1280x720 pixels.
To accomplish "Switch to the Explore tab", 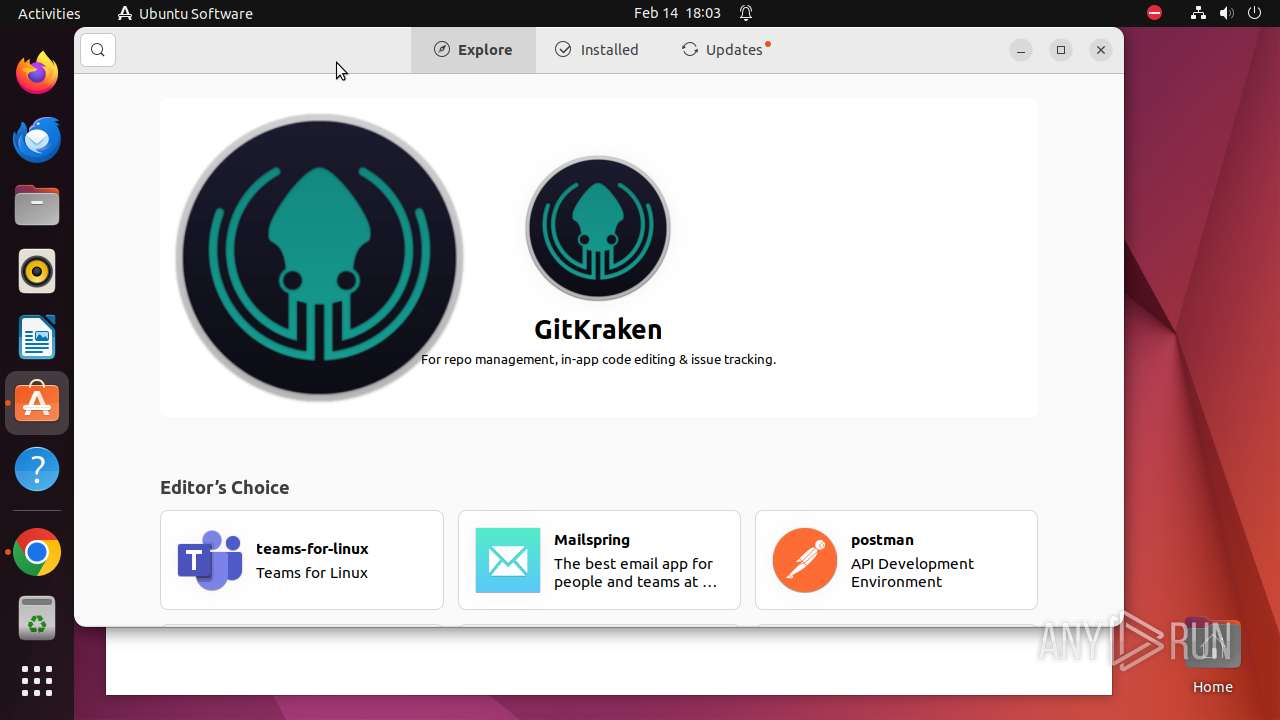I will tap(473, 50).
